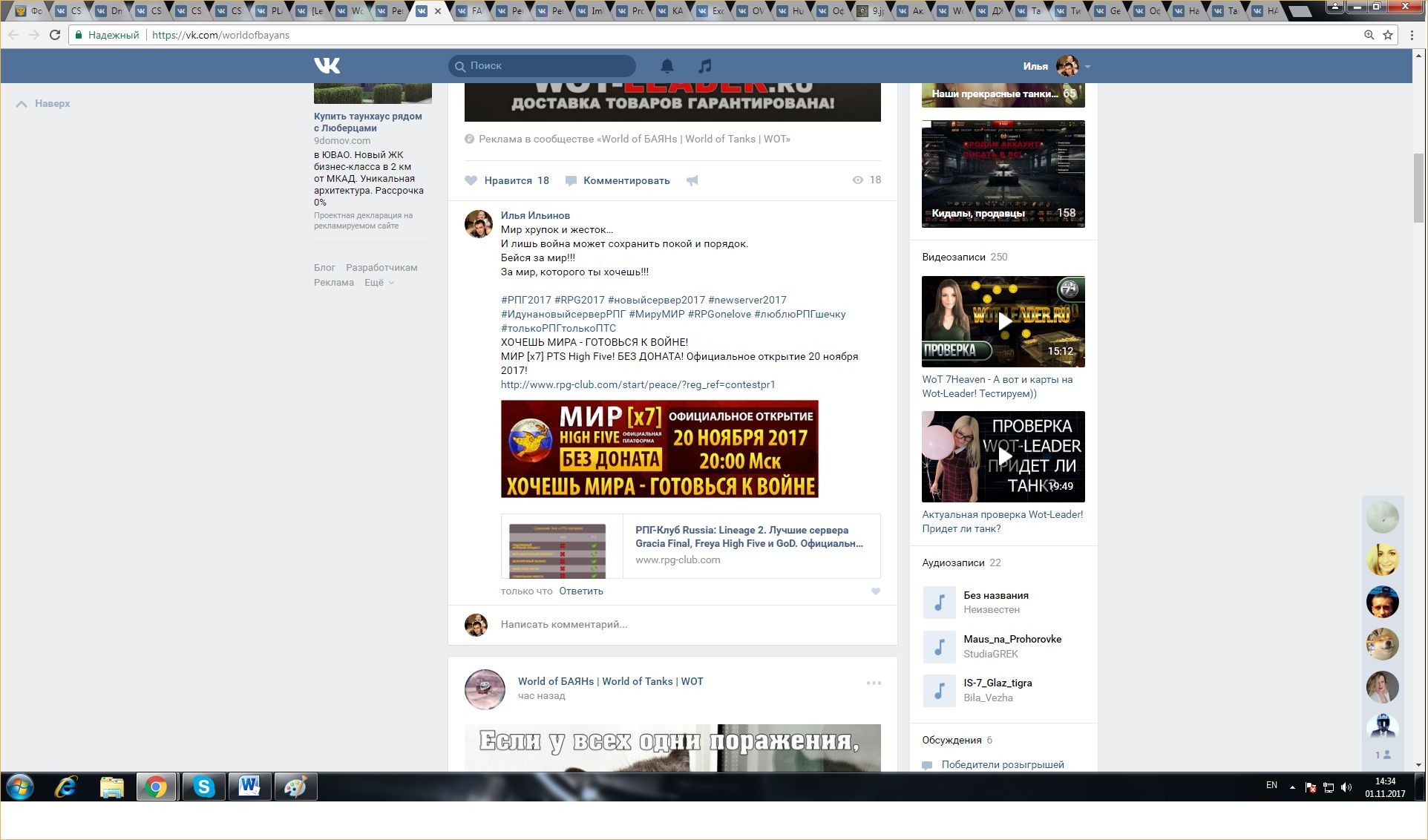The height and width of the screenshot is (840, 1428).
Task: Expand the Илья profile dropdown arrow
Action: [1087, 66]
